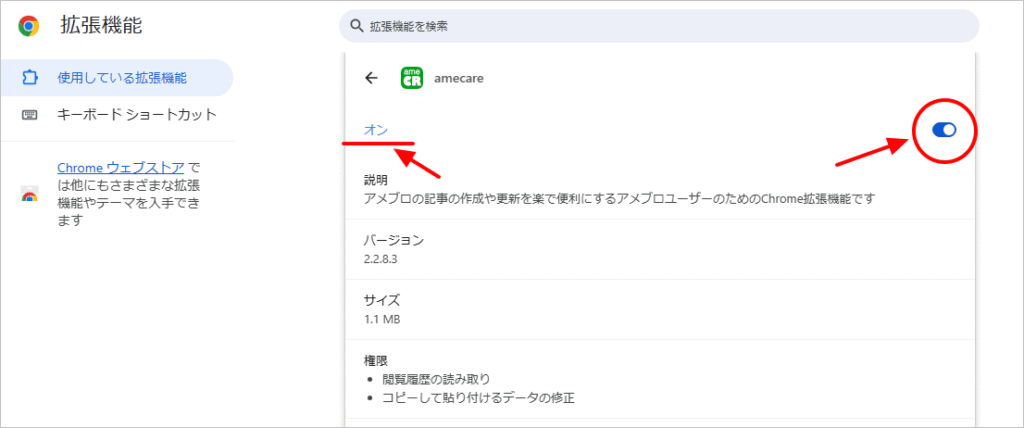Click the Chrome Web Store rainbow icon
Screen dimensions: 1024x428
coord(29,195)
